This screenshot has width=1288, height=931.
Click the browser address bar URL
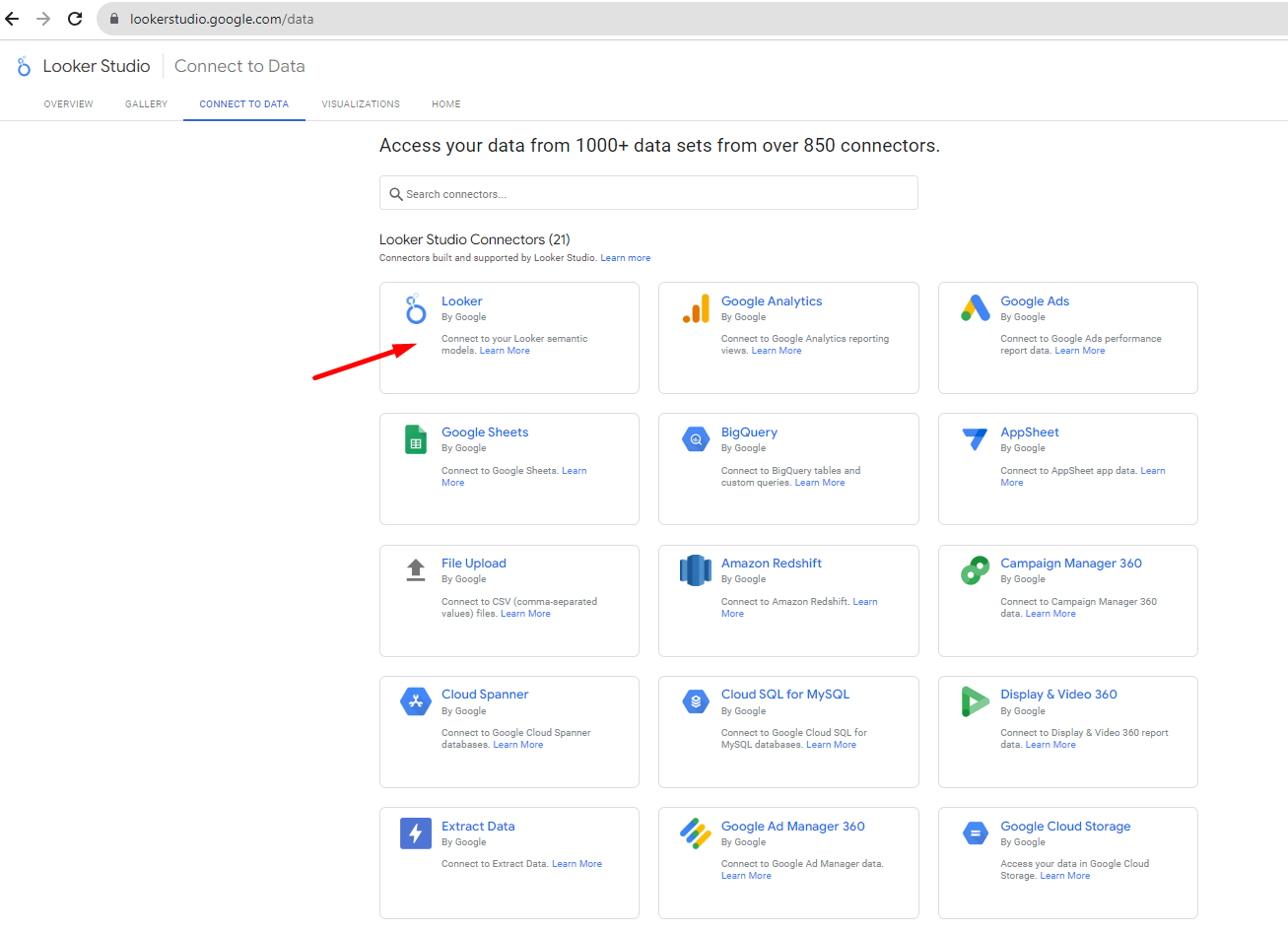pos(222,19)
